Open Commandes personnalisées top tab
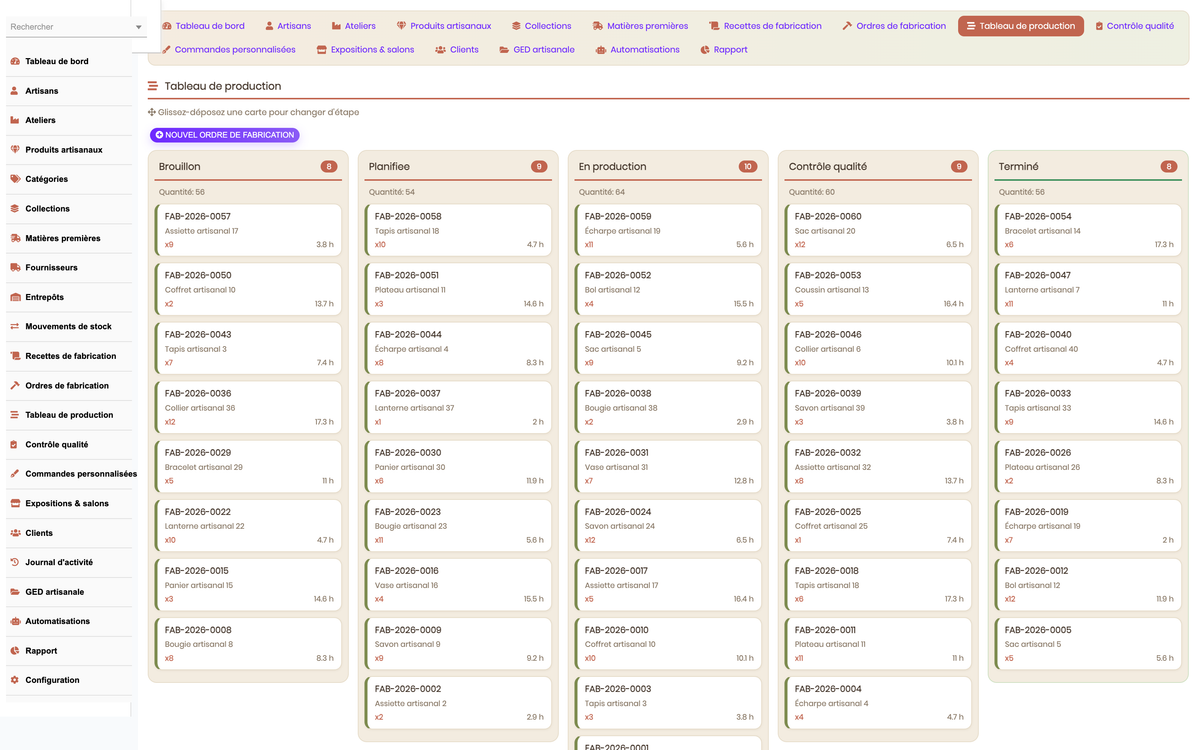1200x750 pixels. pos(229,49)
